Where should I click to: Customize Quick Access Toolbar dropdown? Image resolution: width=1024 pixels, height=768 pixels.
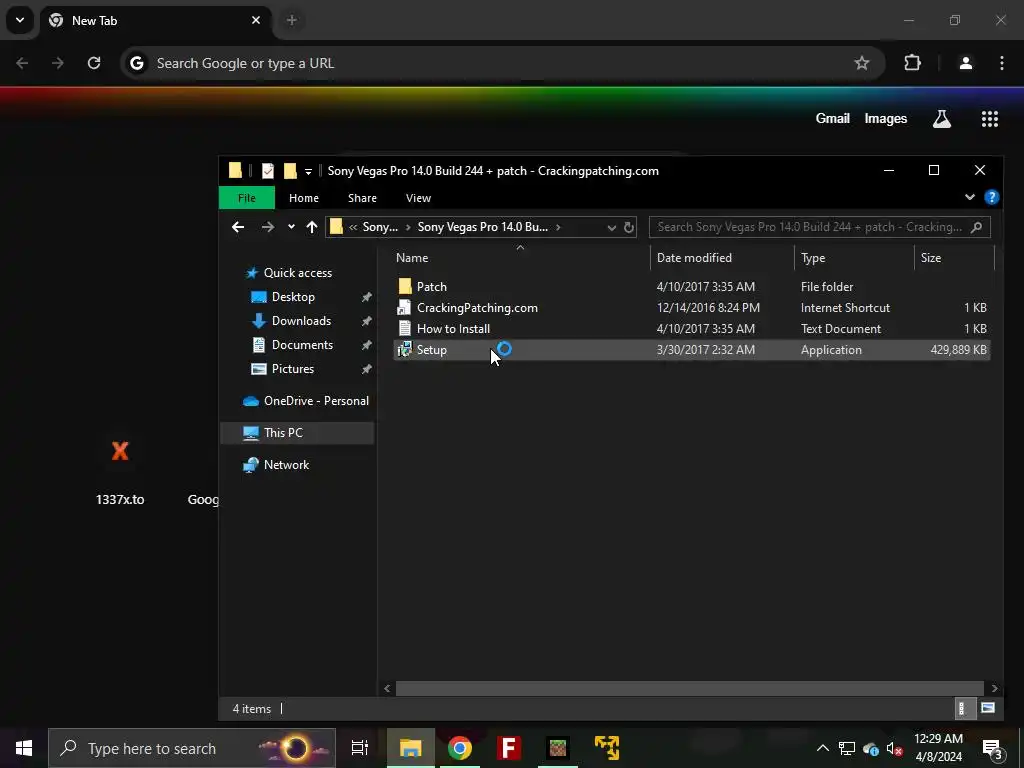click(x=308, y=172)
